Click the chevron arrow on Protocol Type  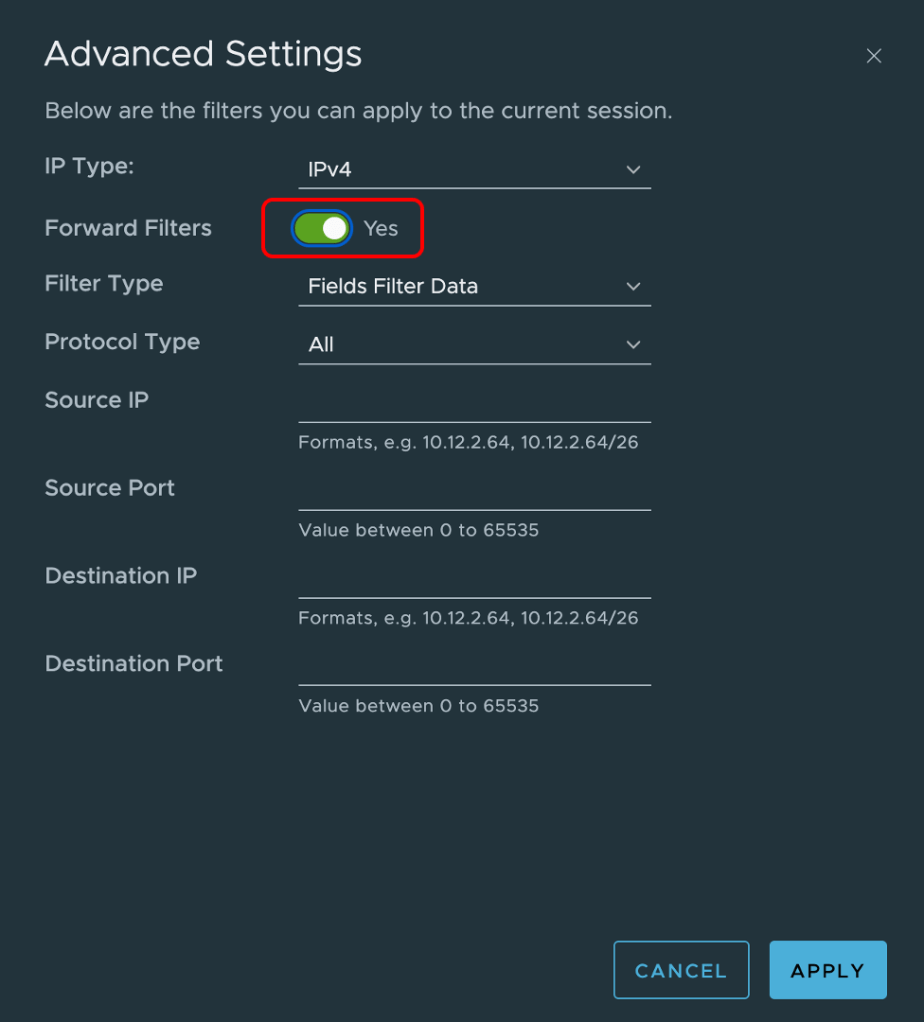tap(633, 344)
